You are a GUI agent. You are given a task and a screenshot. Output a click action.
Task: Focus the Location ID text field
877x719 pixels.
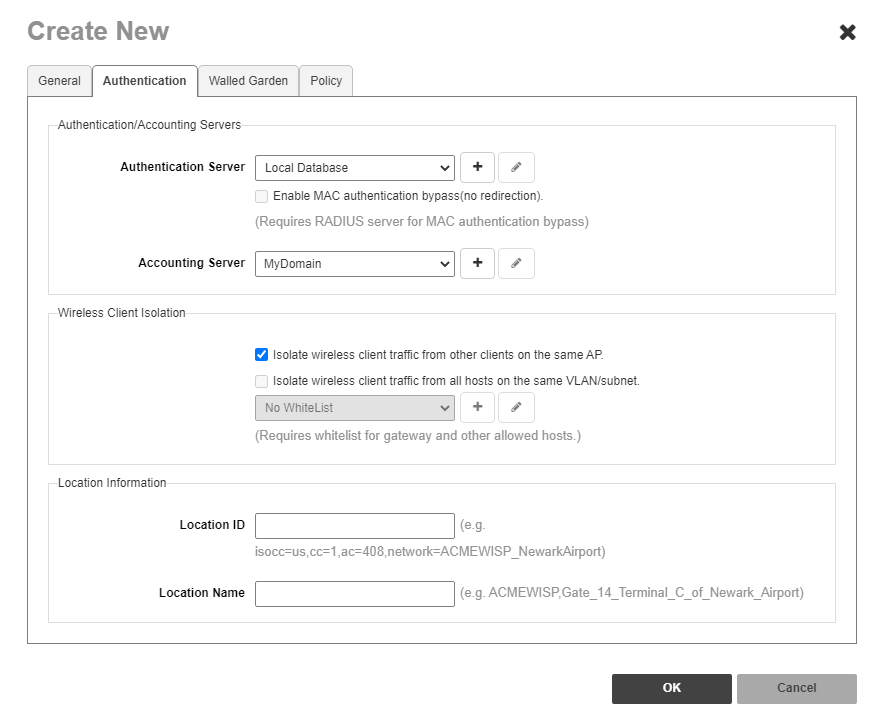pyautogui.click(x=354, y=526)
